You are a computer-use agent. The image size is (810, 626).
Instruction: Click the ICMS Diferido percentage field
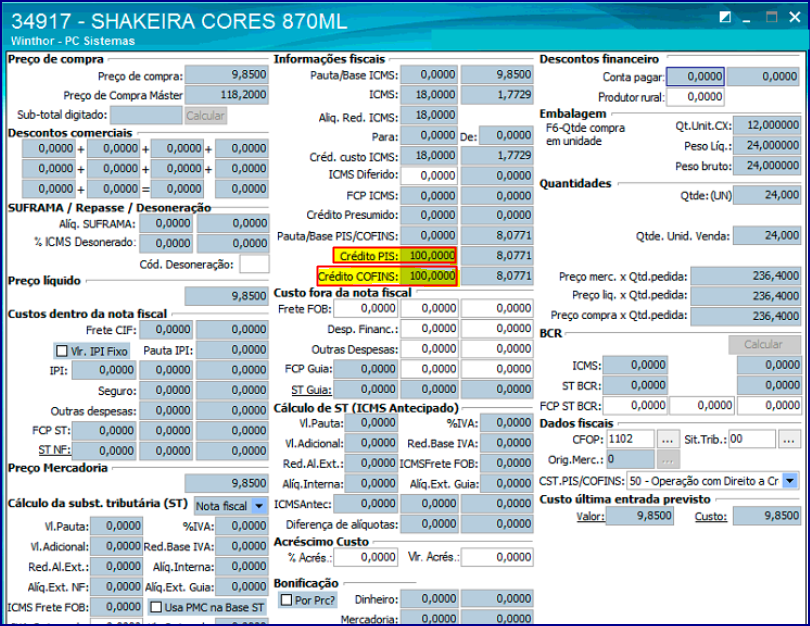click(x=429, y=176)
